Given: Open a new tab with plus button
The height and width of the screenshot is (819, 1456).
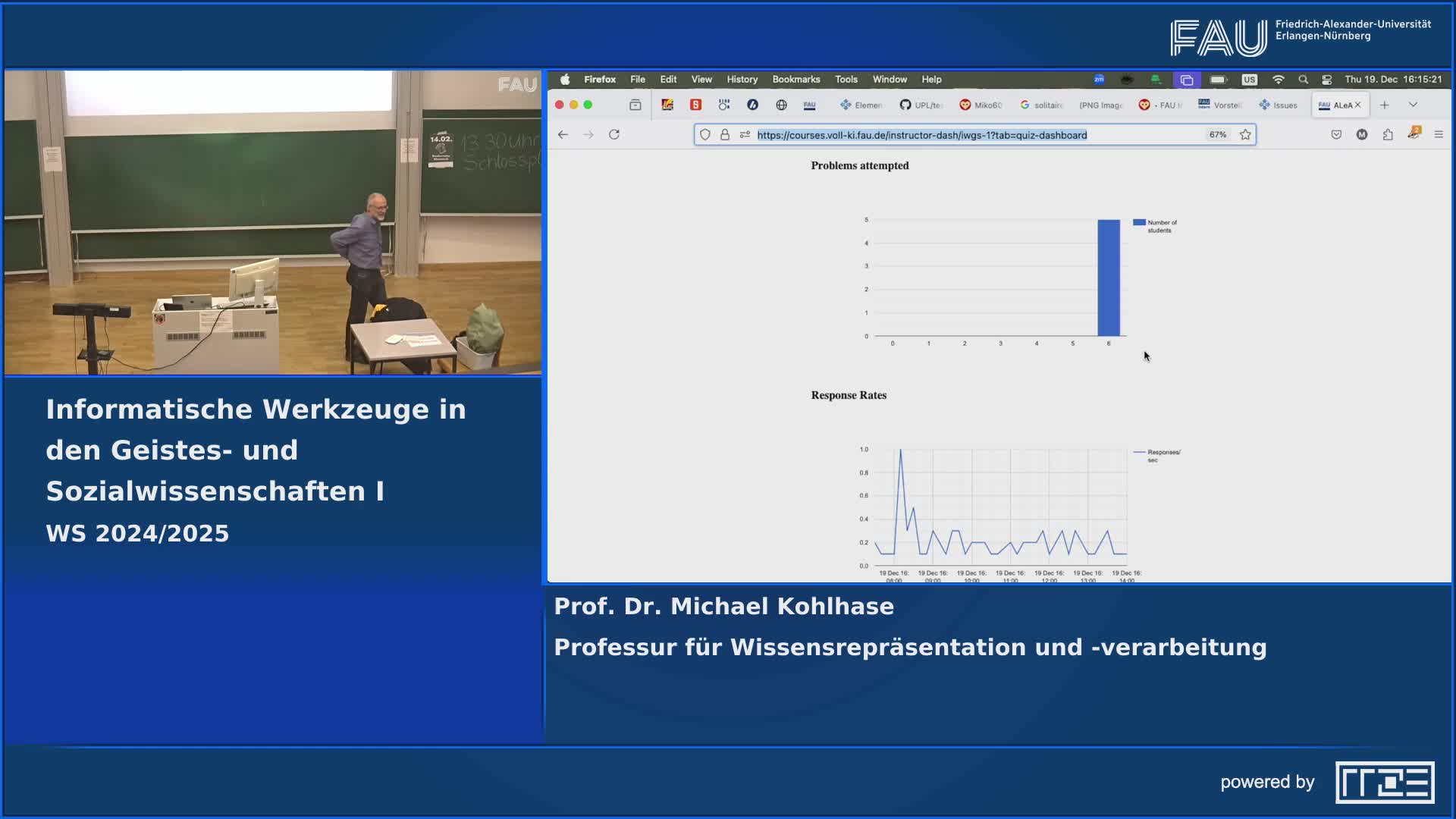Looking at the screenshot, I should point(1385,105).
